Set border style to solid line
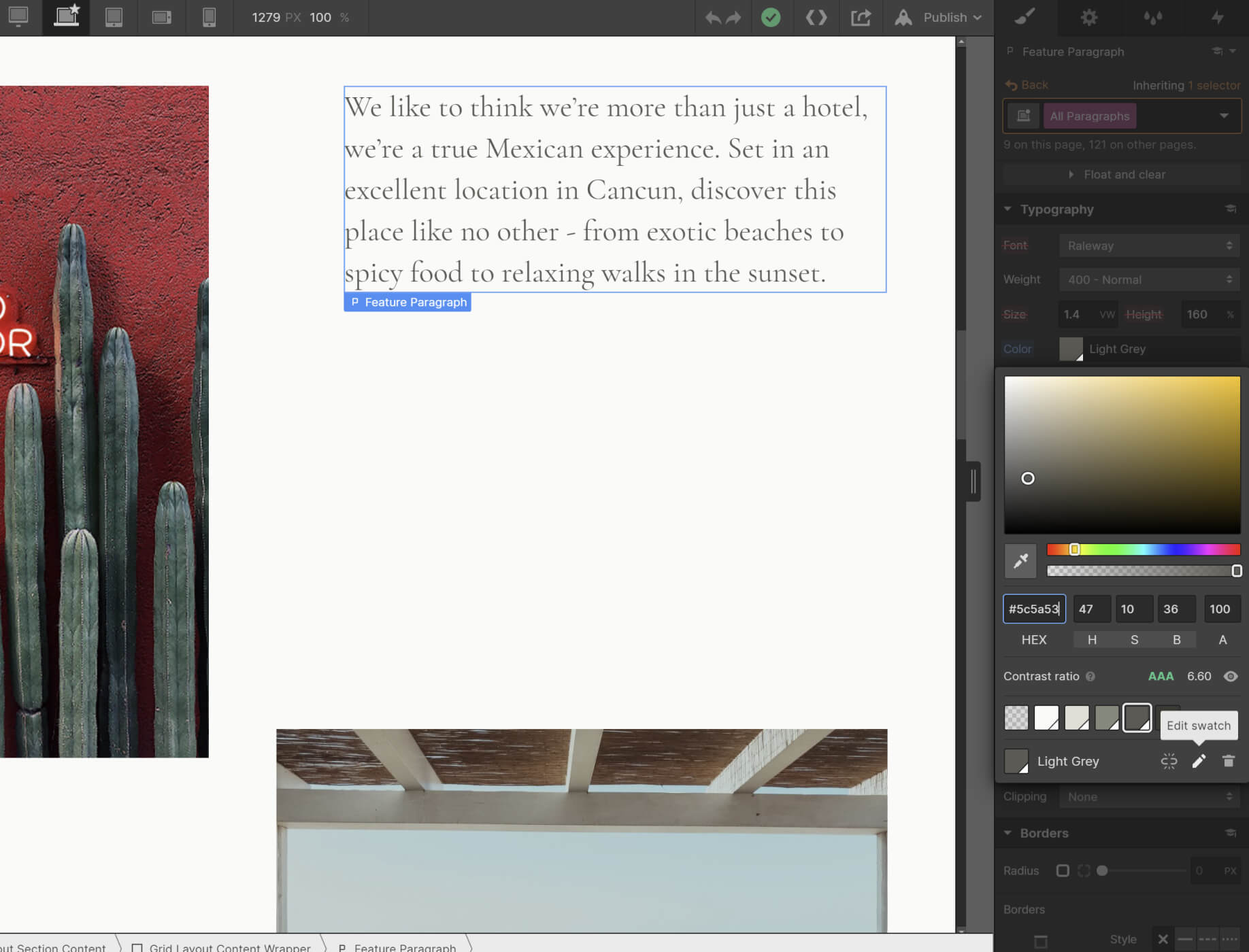This screenshot has width=1249, height=952. [x=1185, y=940]
